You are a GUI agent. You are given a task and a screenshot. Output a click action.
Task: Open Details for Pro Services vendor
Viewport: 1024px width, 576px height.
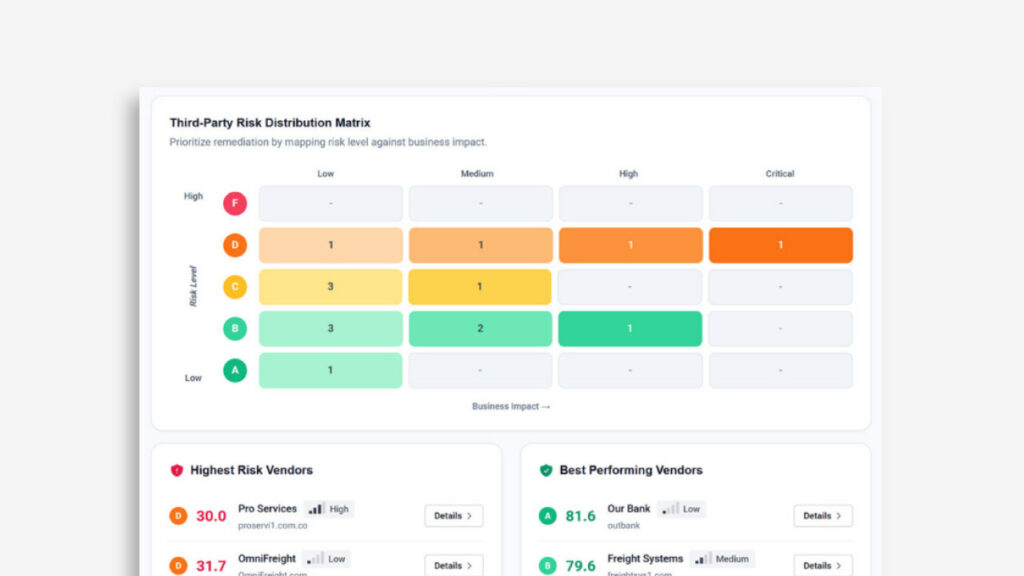click(x=454, y=516)
